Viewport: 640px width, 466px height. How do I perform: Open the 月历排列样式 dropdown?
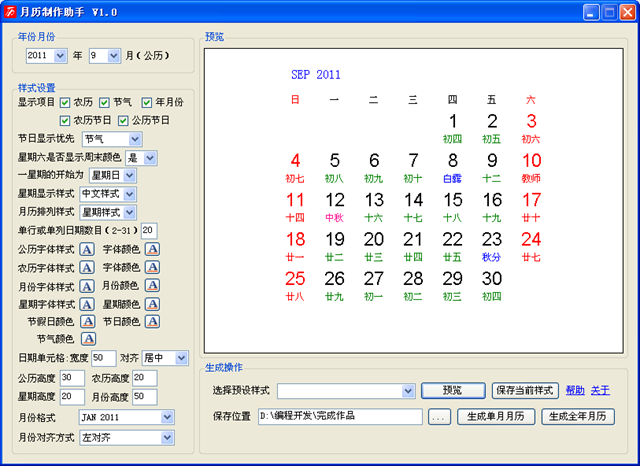108,212
